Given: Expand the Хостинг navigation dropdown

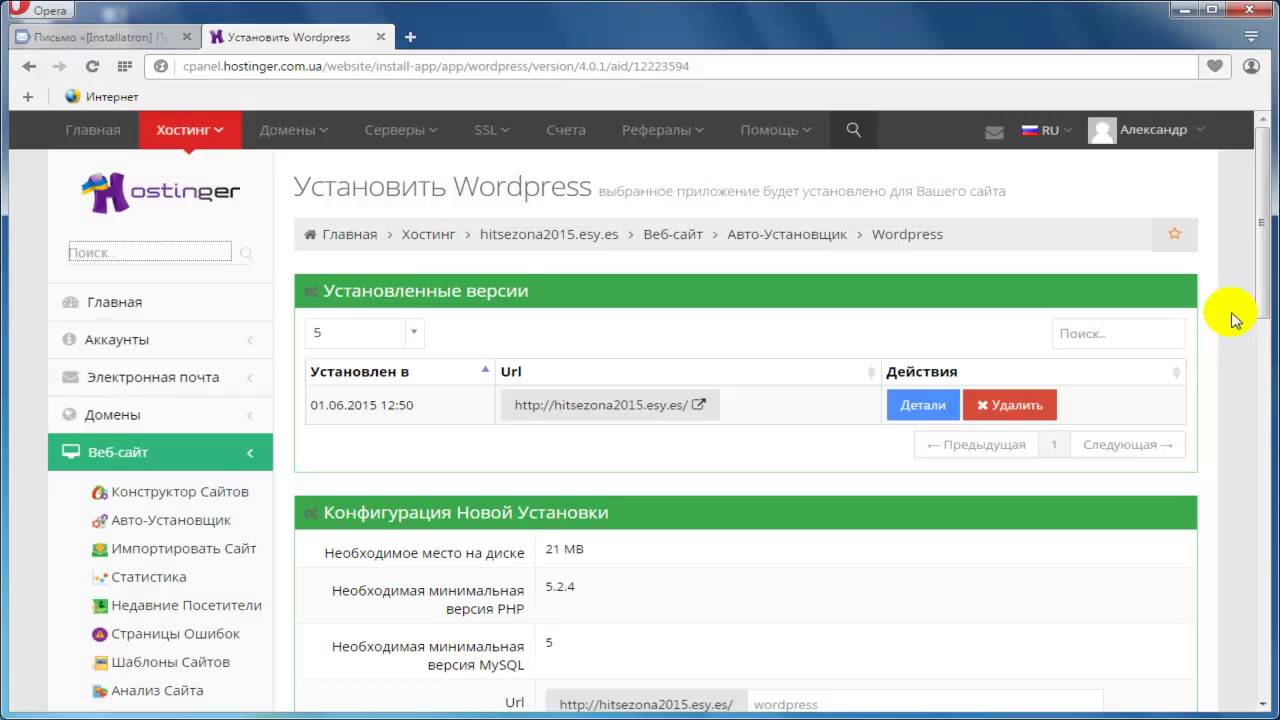Looking at the screenshot, I should (x=190, y=130).
